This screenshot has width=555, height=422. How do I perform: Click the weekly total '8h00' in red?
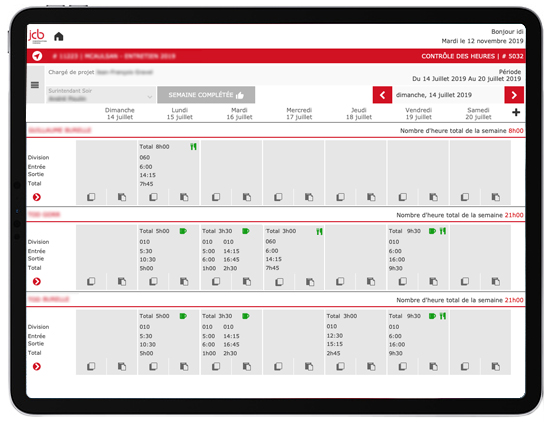(516, 131)
